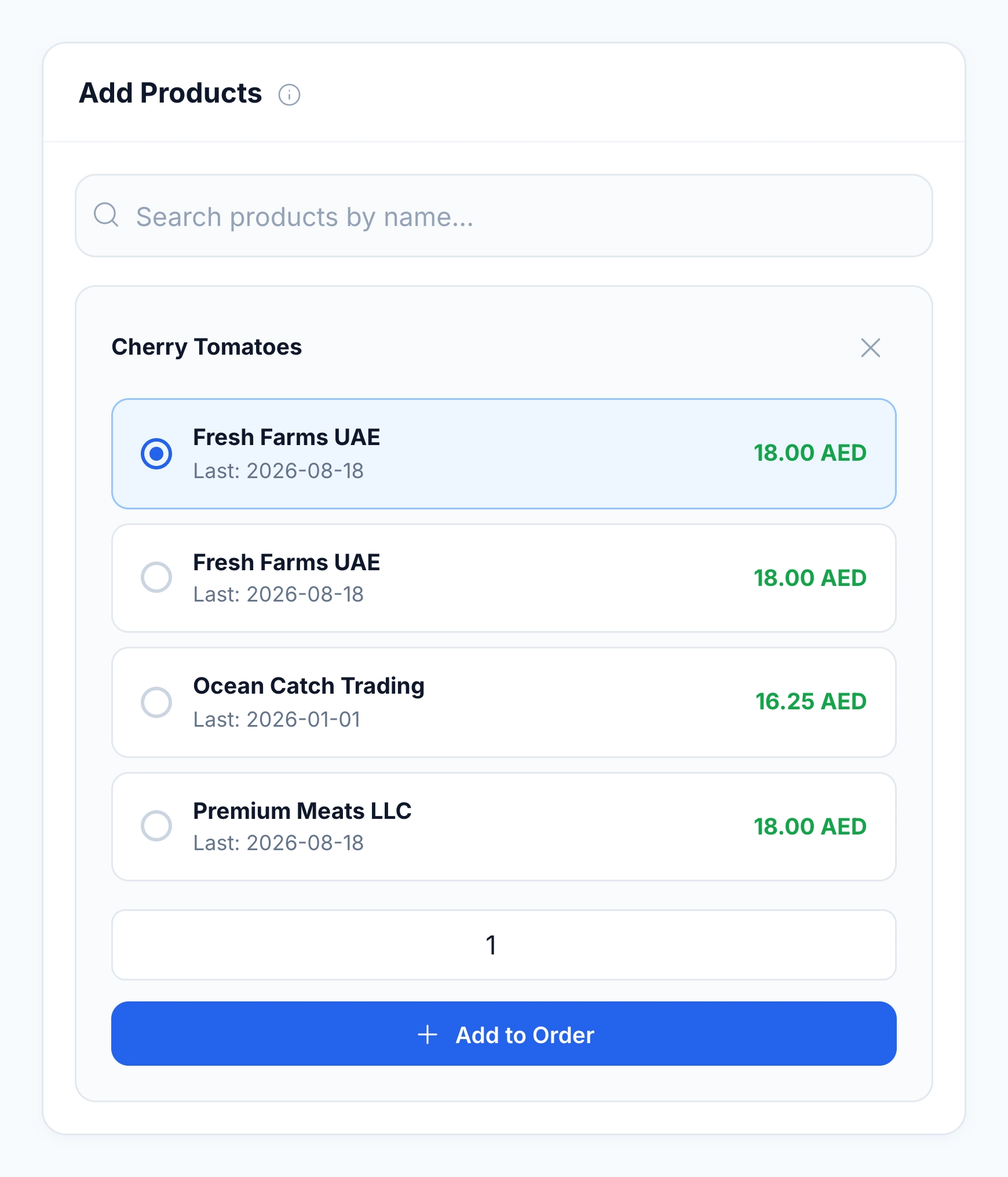The width and height of the screenshot is (1008, 1177).
Task: Focus the Search products by name field
Action: 503,216
